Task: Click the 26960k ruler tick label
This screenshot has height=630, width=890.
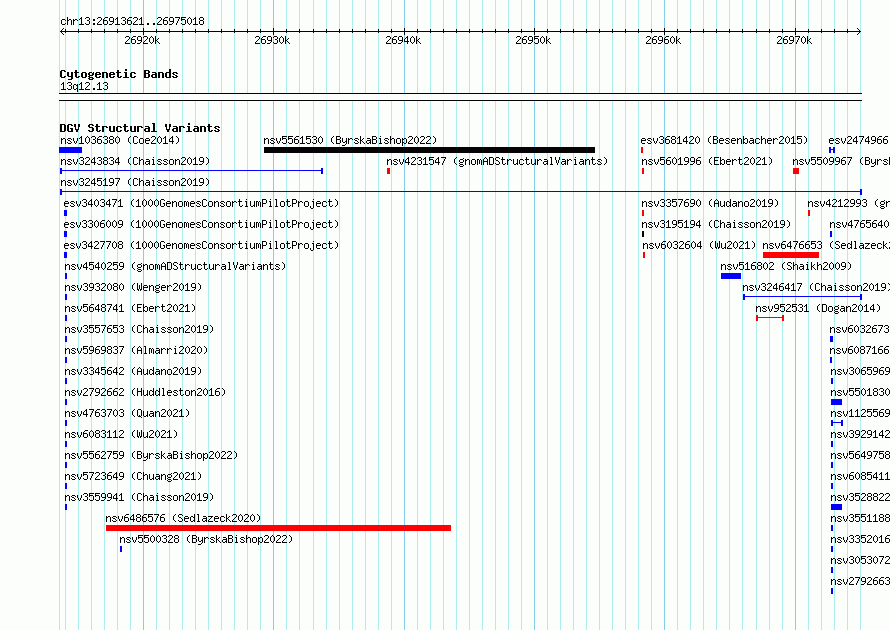Action: click(x=663, y=40)
